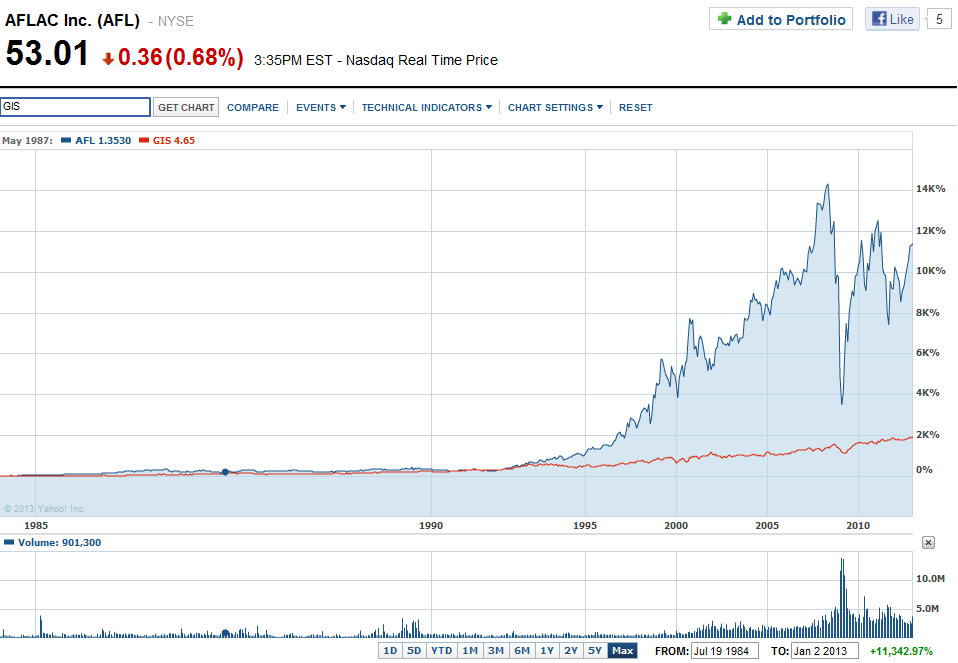The image size is (958, 663).
Task: Click the 53.01 stock price
Action: click(x=47, y=53)
